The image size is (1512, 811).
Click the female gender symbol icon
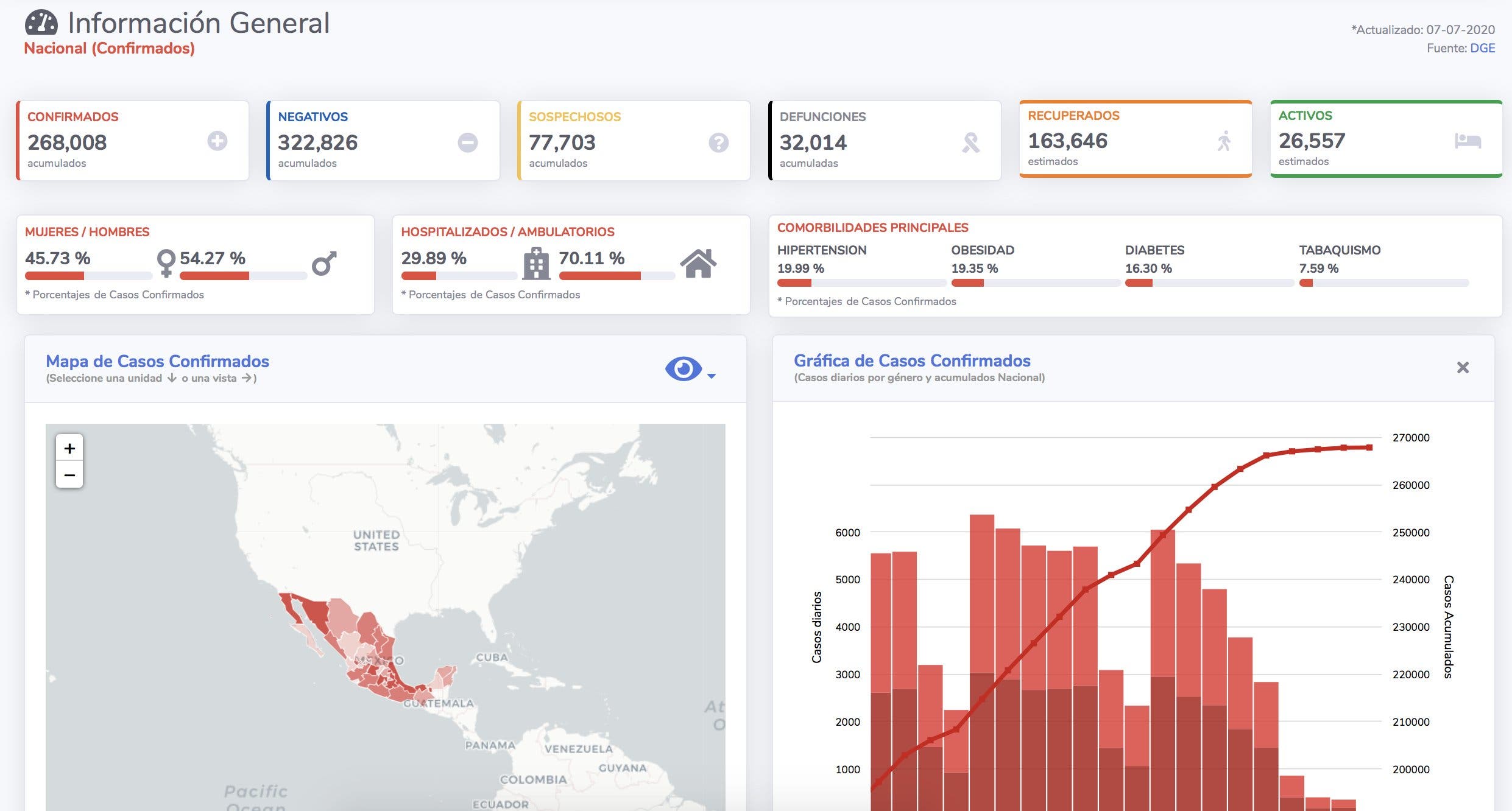[x=166, y=263]
